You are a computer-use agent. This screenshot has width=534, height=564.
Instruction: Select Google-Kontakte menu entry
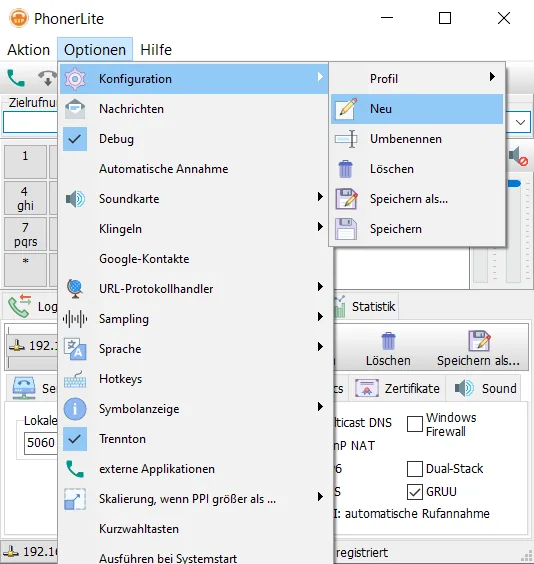[194, 259]
